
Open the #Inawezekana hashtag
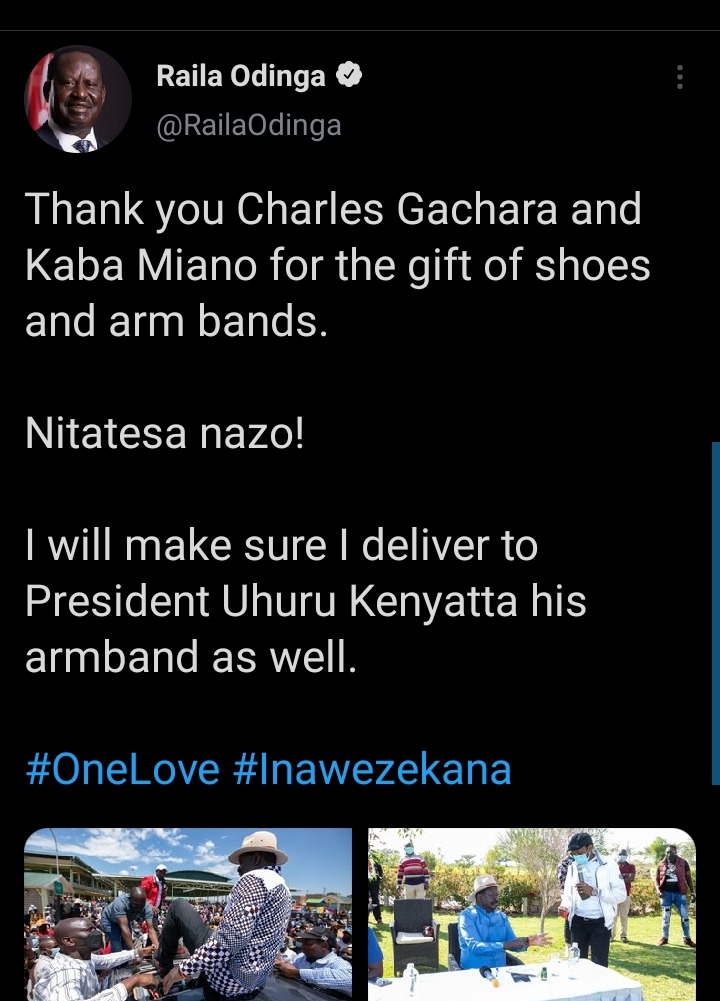coord(372,769)
